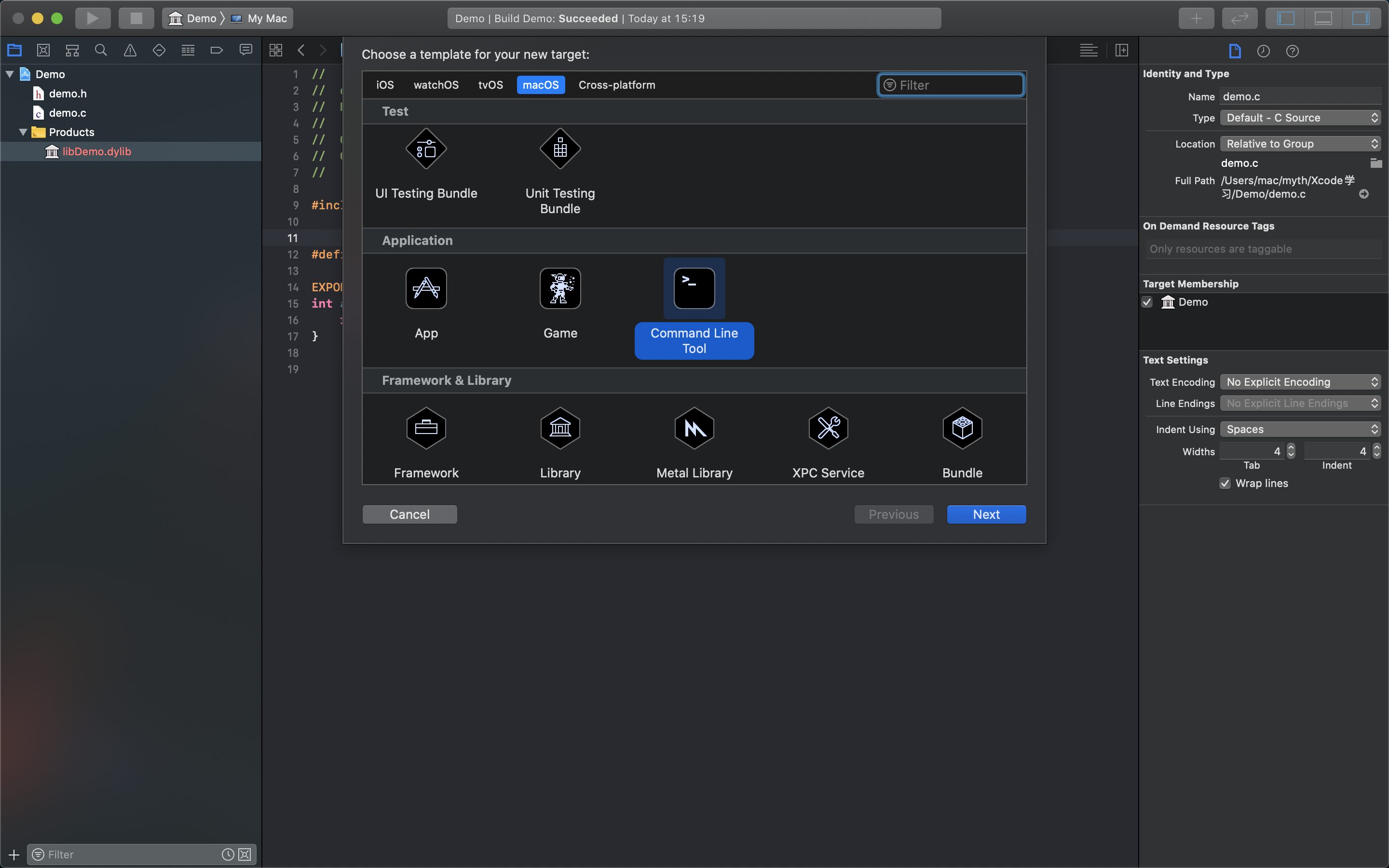
Task: Click the Run build play button
Action: (x=93, y=18)
